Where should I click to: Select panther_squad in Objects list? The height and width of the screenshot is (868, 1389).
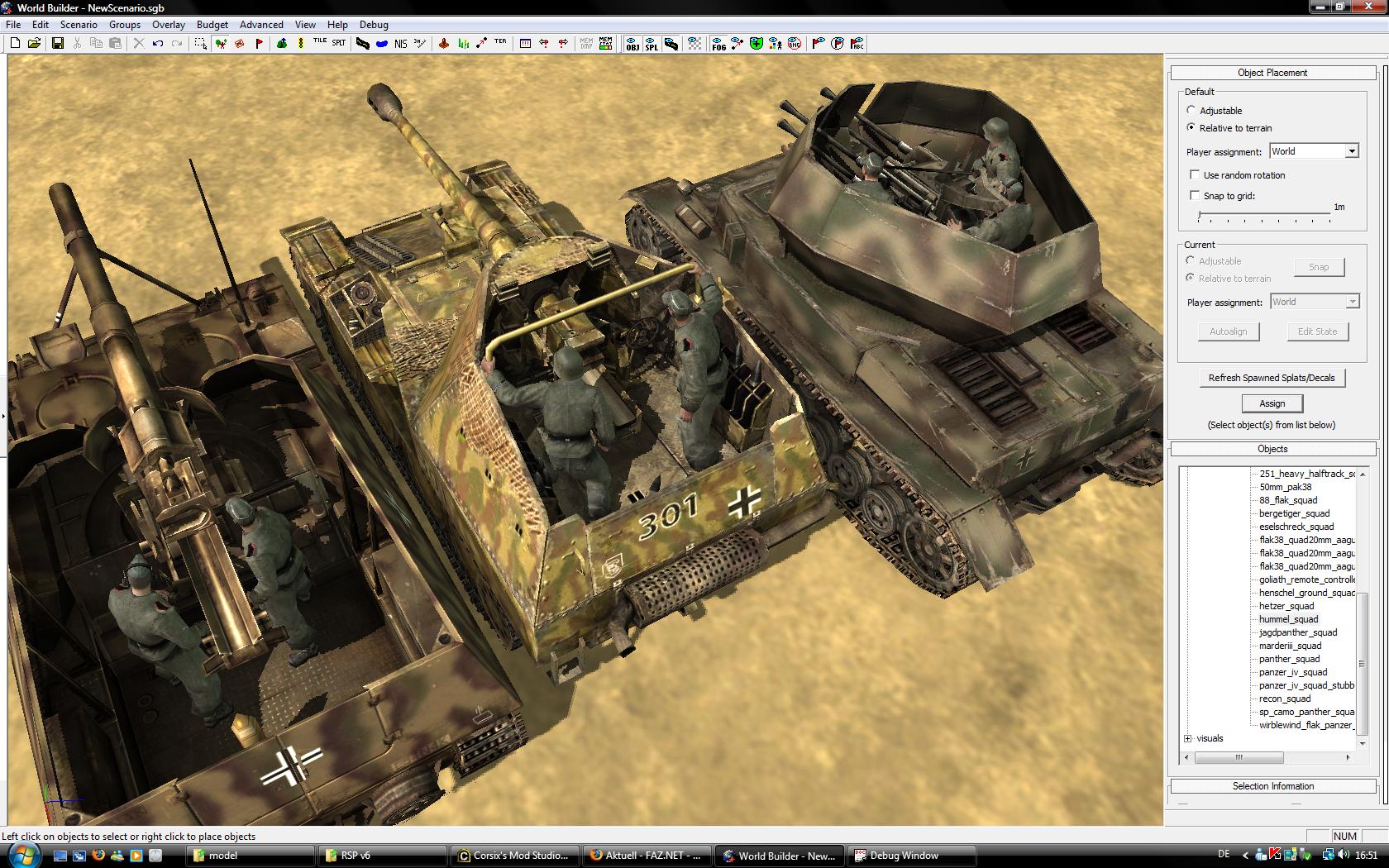click(x=1289, y=659)
